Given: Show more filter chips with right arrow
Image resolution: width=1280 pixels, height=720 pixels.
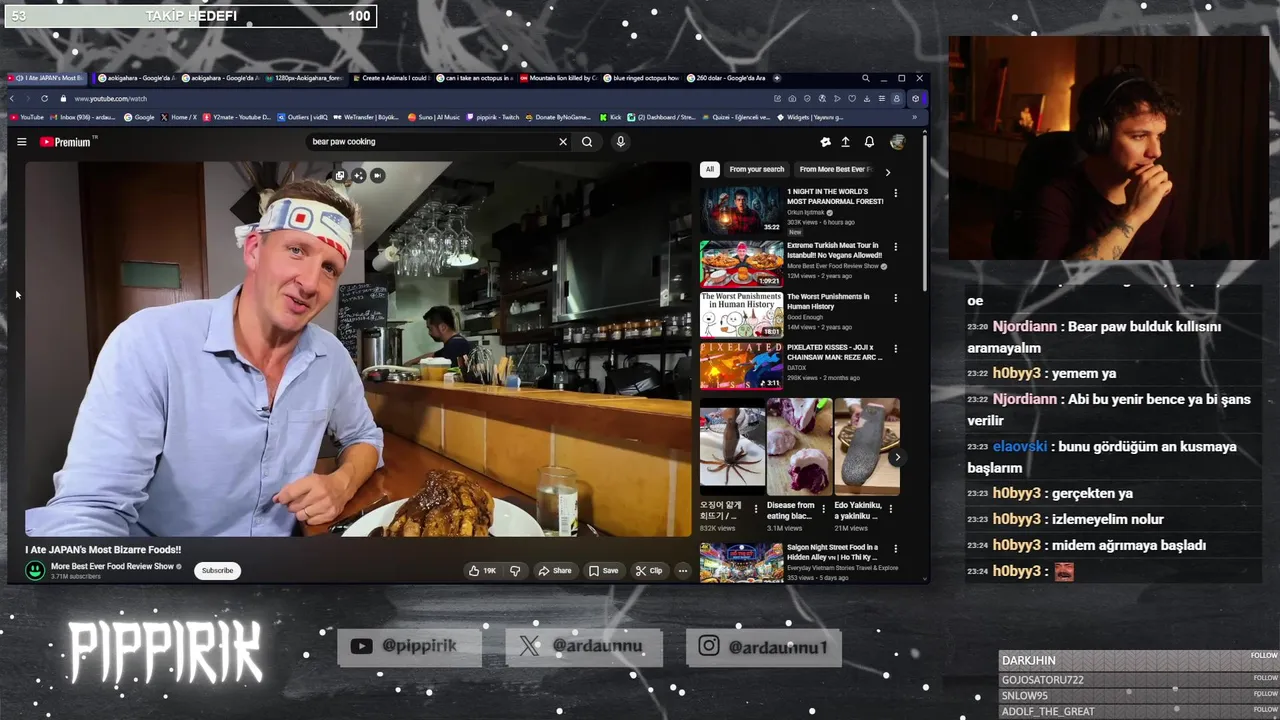Looking at the screenshot, I should tap(887, 171).
